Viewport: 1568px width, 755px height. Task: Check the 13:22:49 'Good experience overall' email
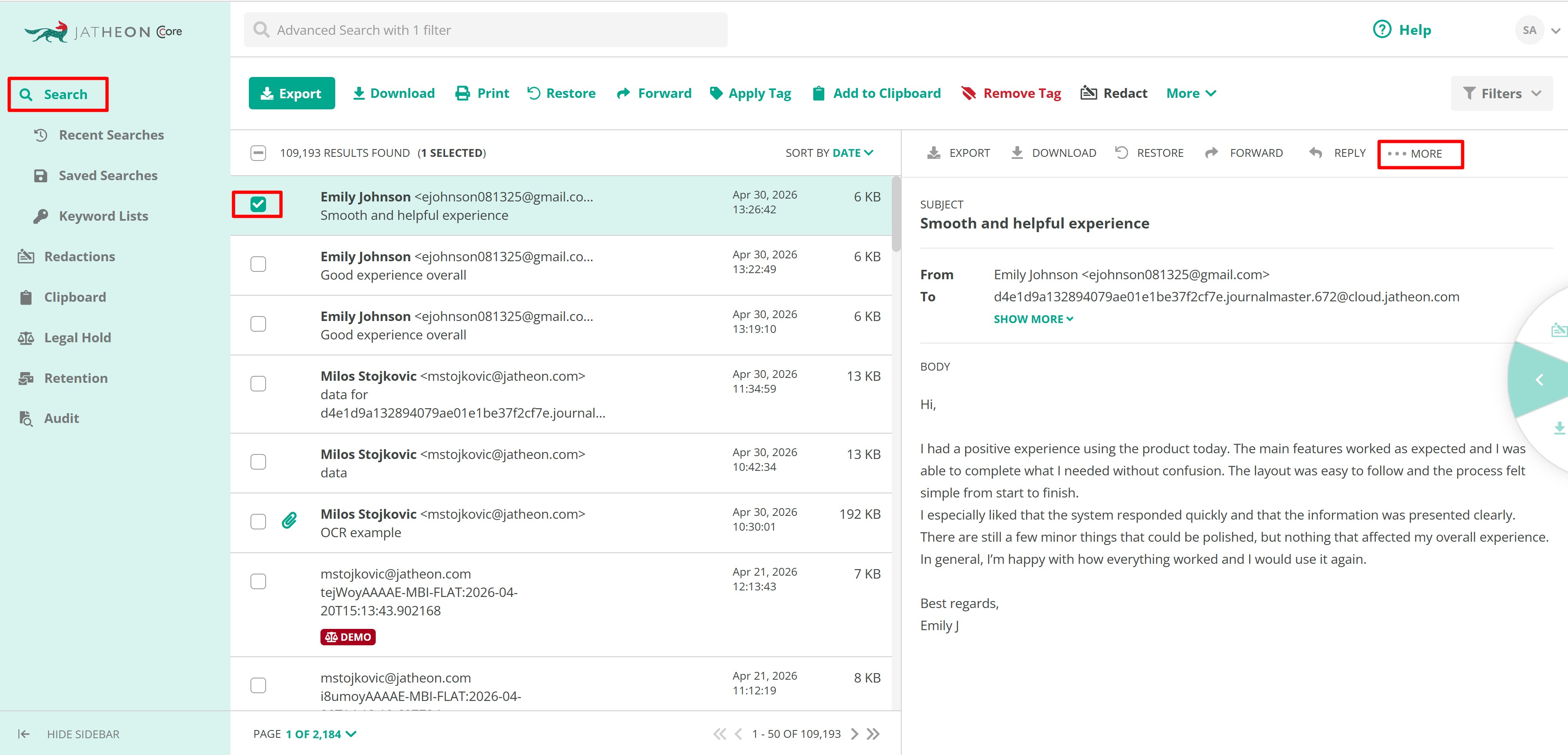click(258, 264)
